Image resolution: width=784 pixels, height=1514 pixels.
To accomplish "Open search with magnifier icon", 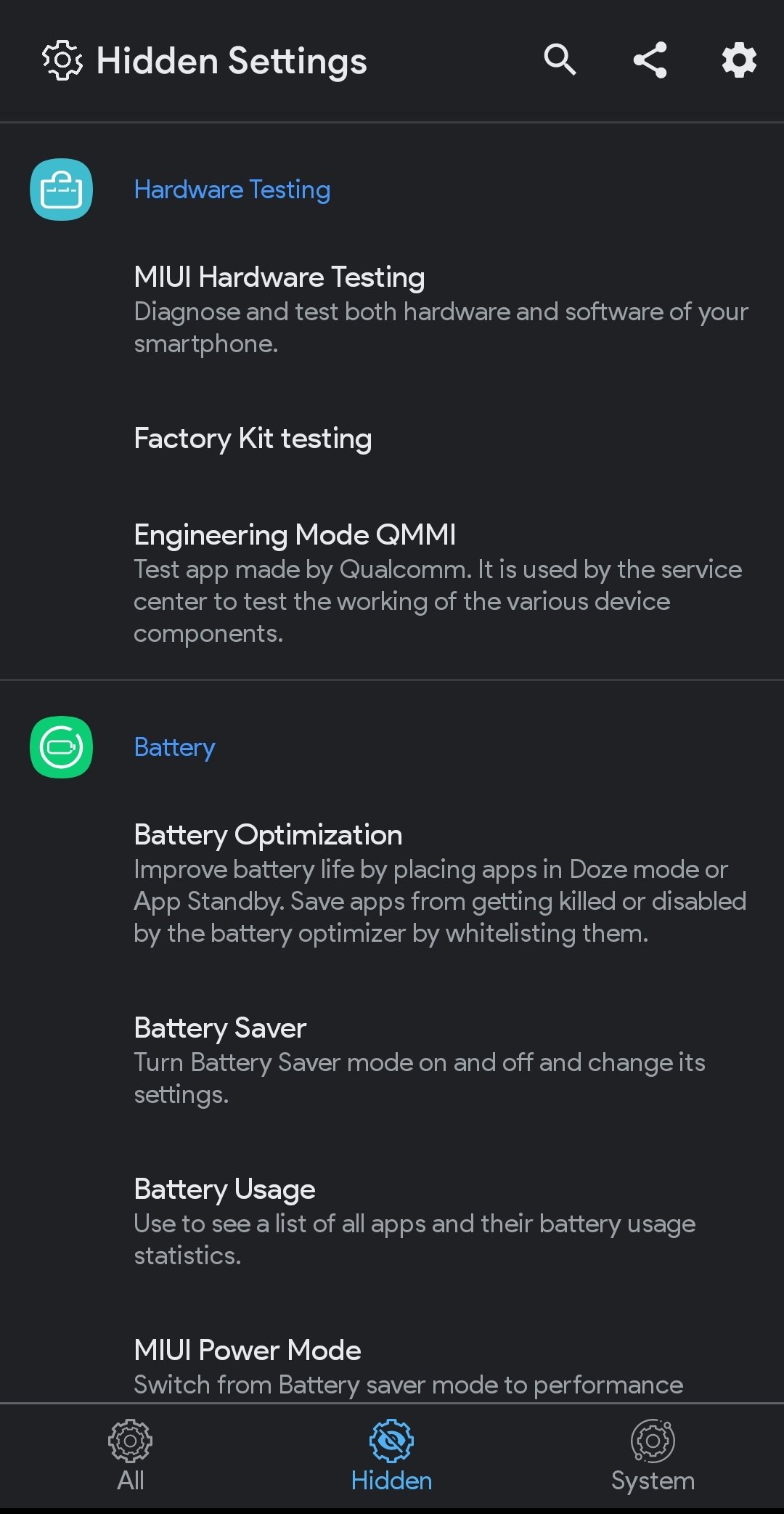I will (560, 60).
